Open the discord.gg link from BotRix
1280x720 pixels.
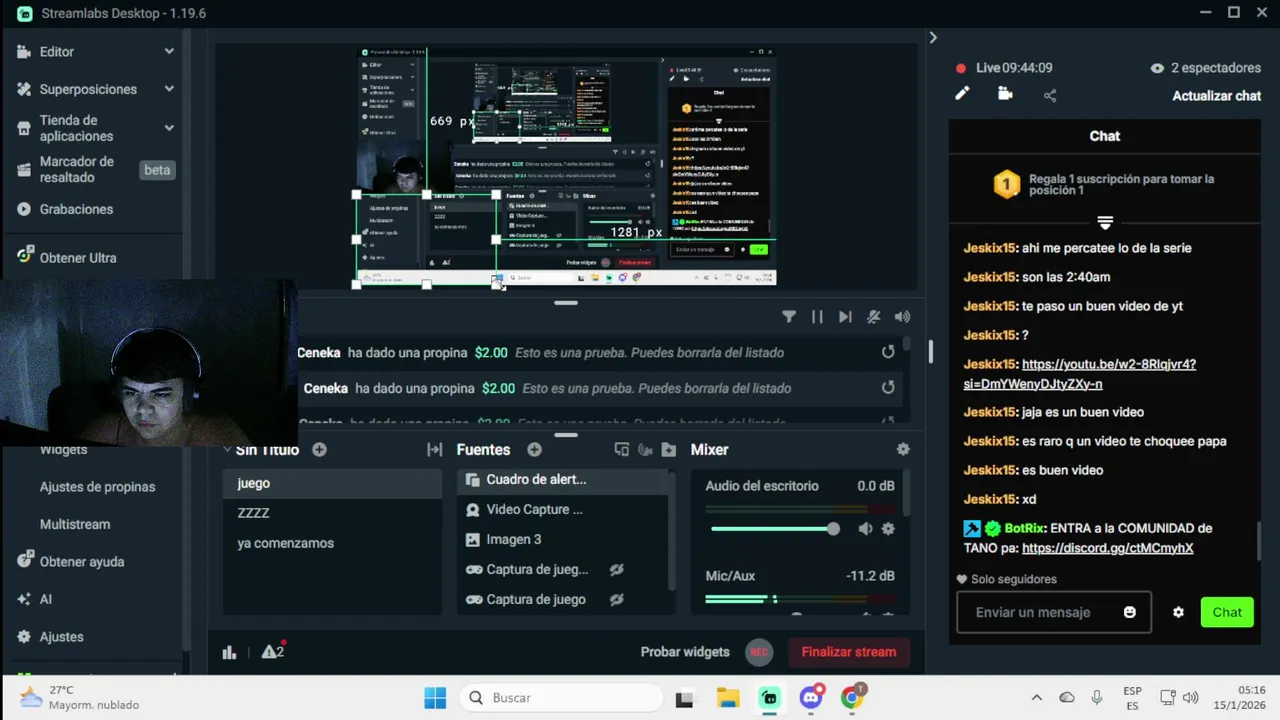tap(1107, 548)
